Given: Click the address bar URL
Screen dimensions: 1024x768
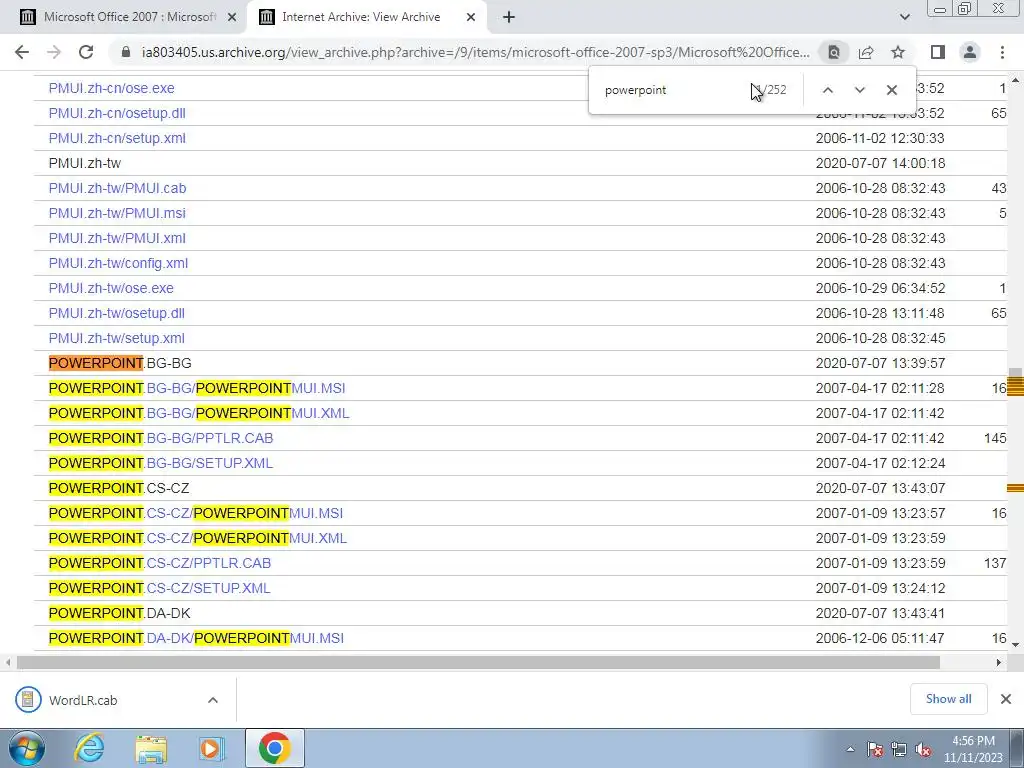Looking at the screenshot, I should (475, 52).
